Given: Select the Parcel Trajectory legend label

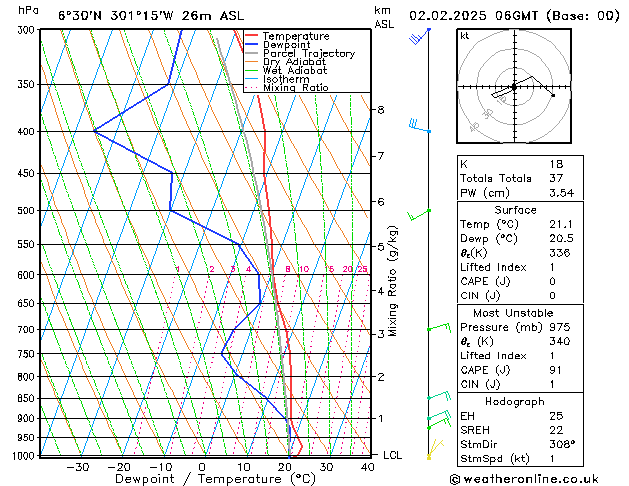Looking at the screenshot, I should (309, 53).
